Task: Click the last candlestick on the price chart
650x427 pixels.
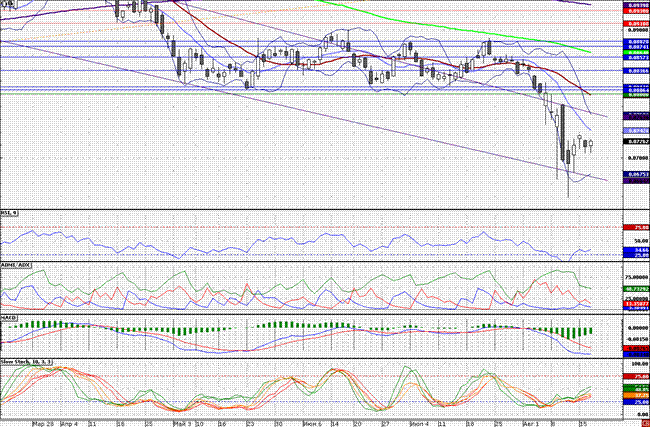Action: (x=591, y=143)
